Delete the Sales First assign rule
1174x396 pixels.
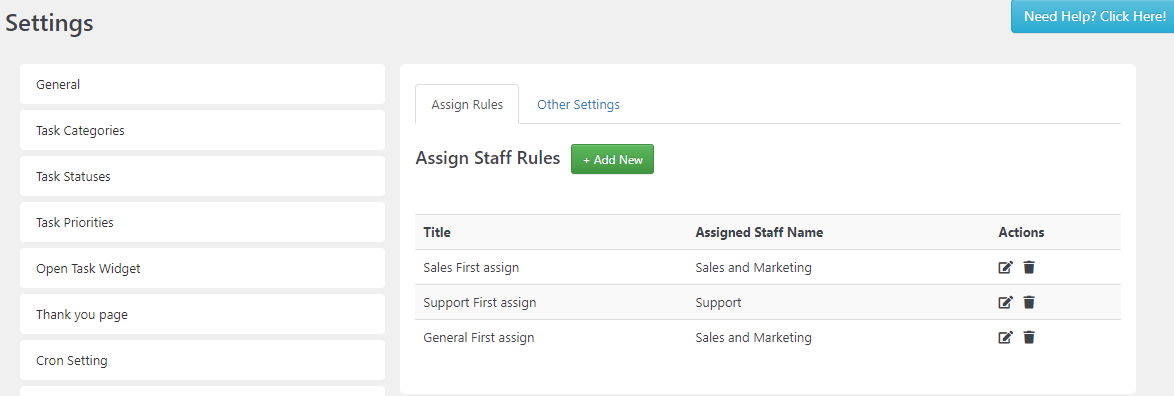(1029, 267)
